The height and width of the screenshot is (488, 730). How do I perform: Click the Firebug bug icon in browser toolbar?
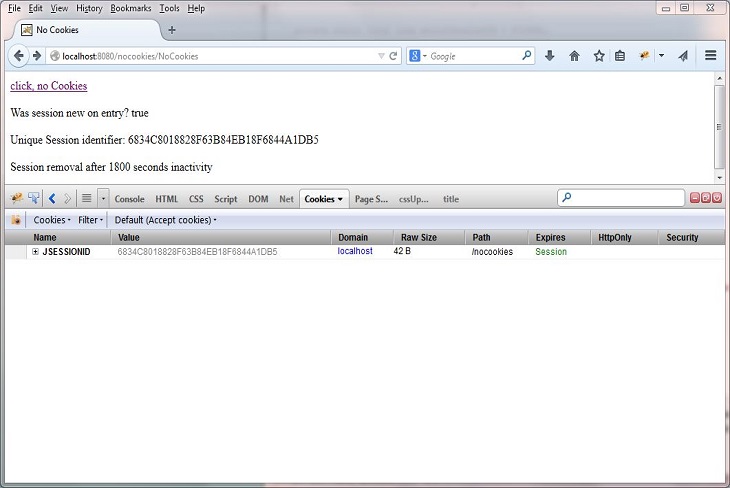point(644,56)
